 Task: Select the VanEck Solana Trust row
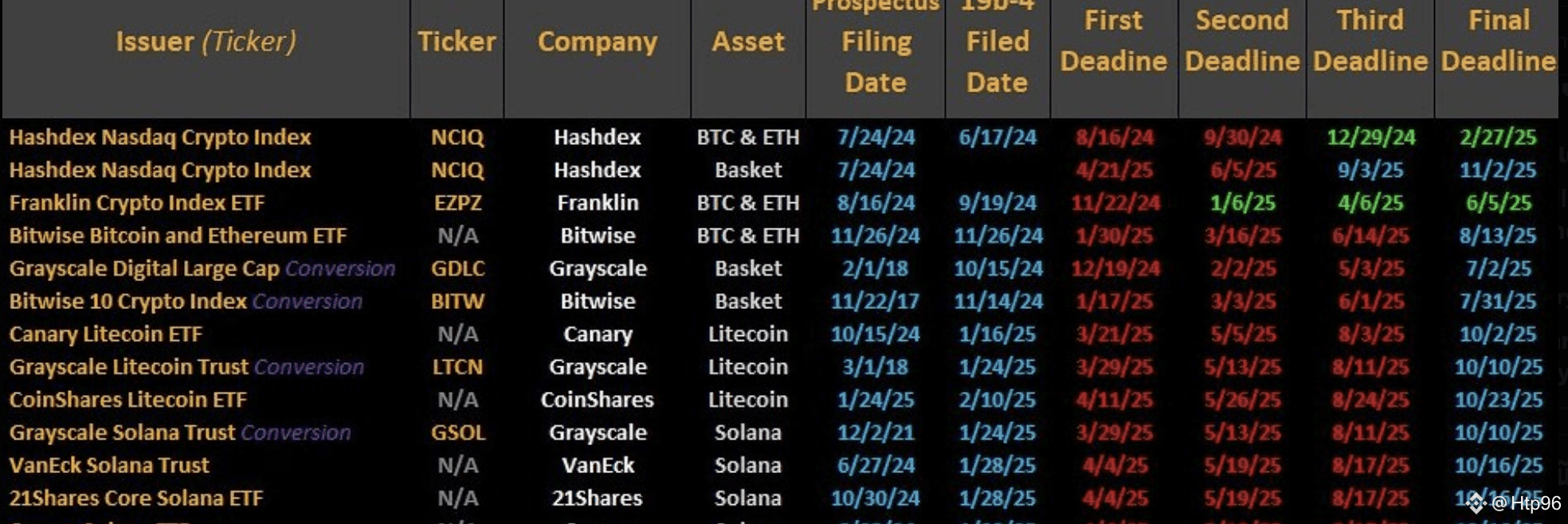781,465
